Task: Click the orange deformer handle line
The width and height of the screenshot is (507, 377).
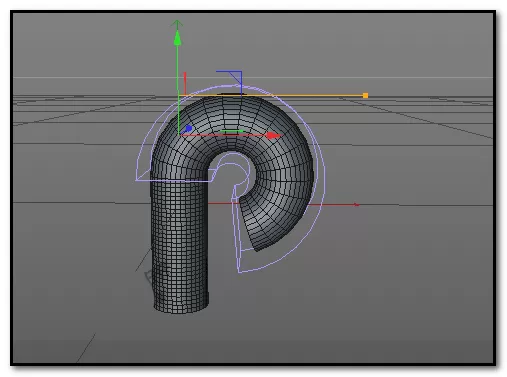Action: tap(272, 96)
